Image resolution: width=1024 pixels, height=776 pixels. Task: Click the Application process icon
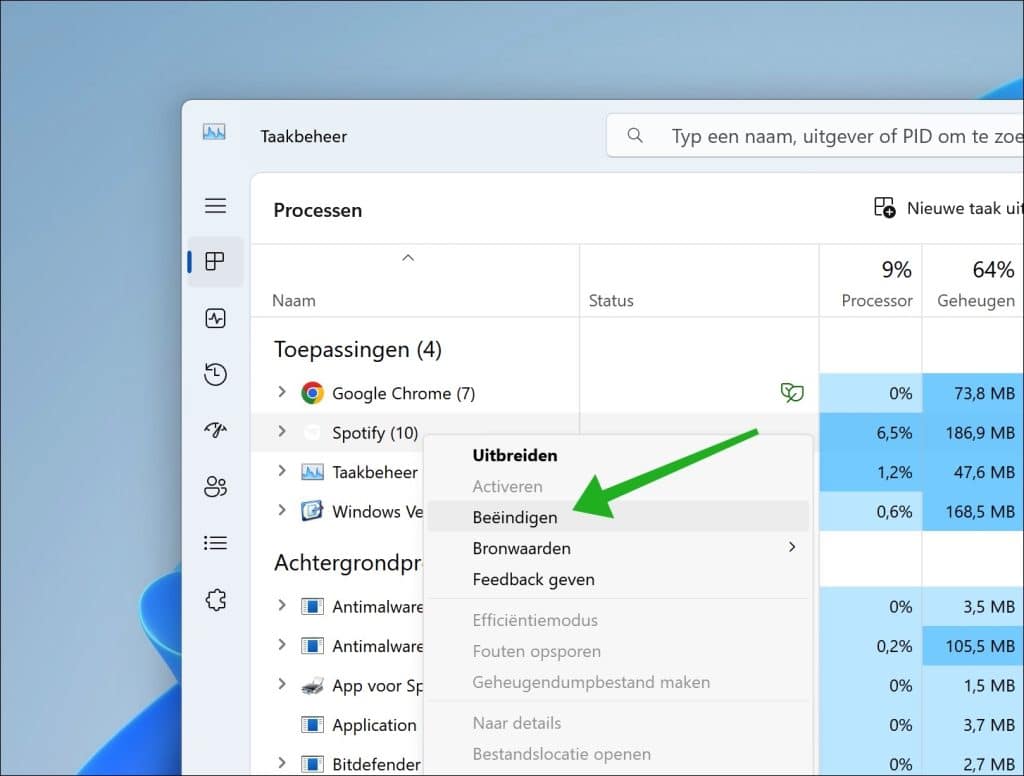coord(312,724)
